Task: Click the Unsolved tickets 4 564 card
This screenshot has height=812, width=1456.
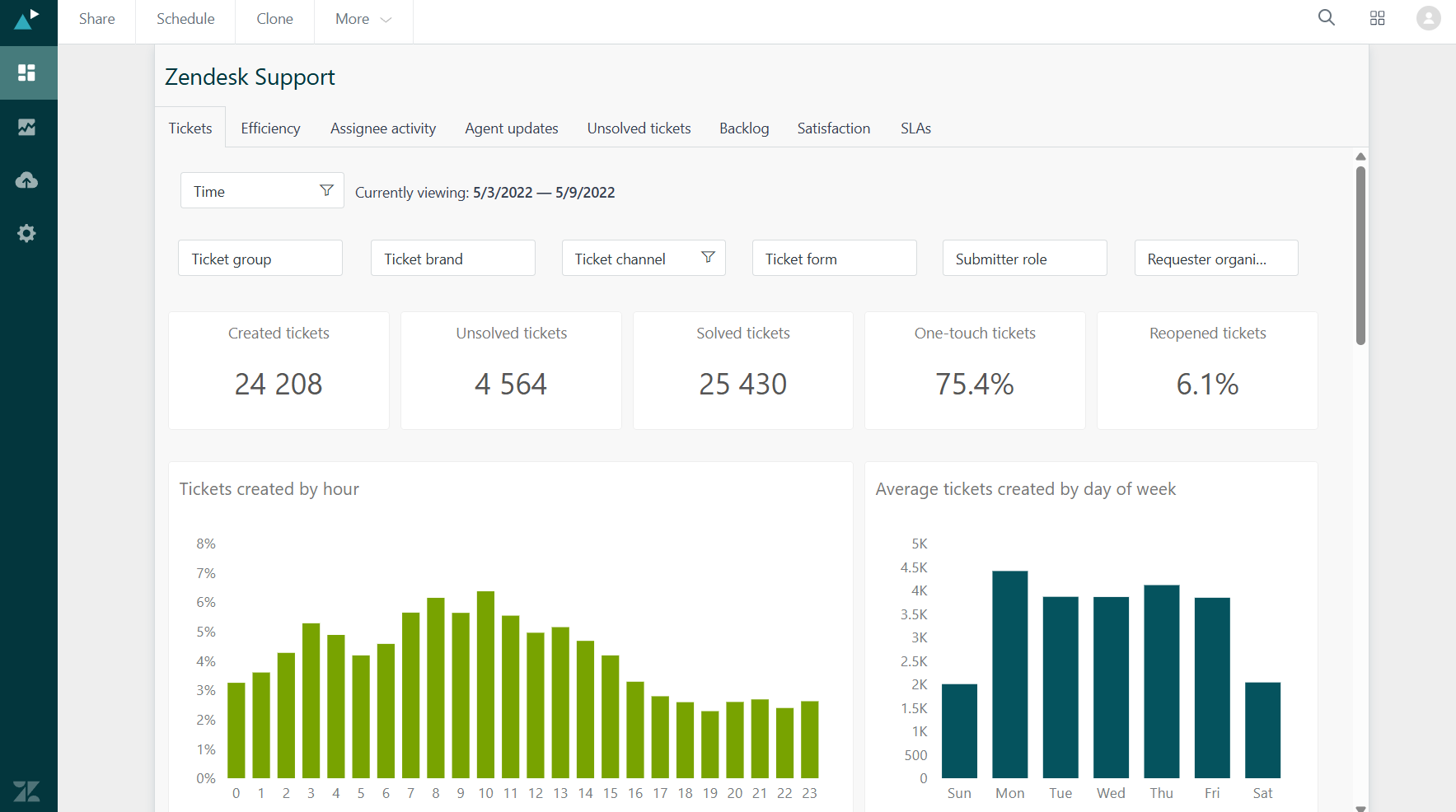Action: coord(511,370)
